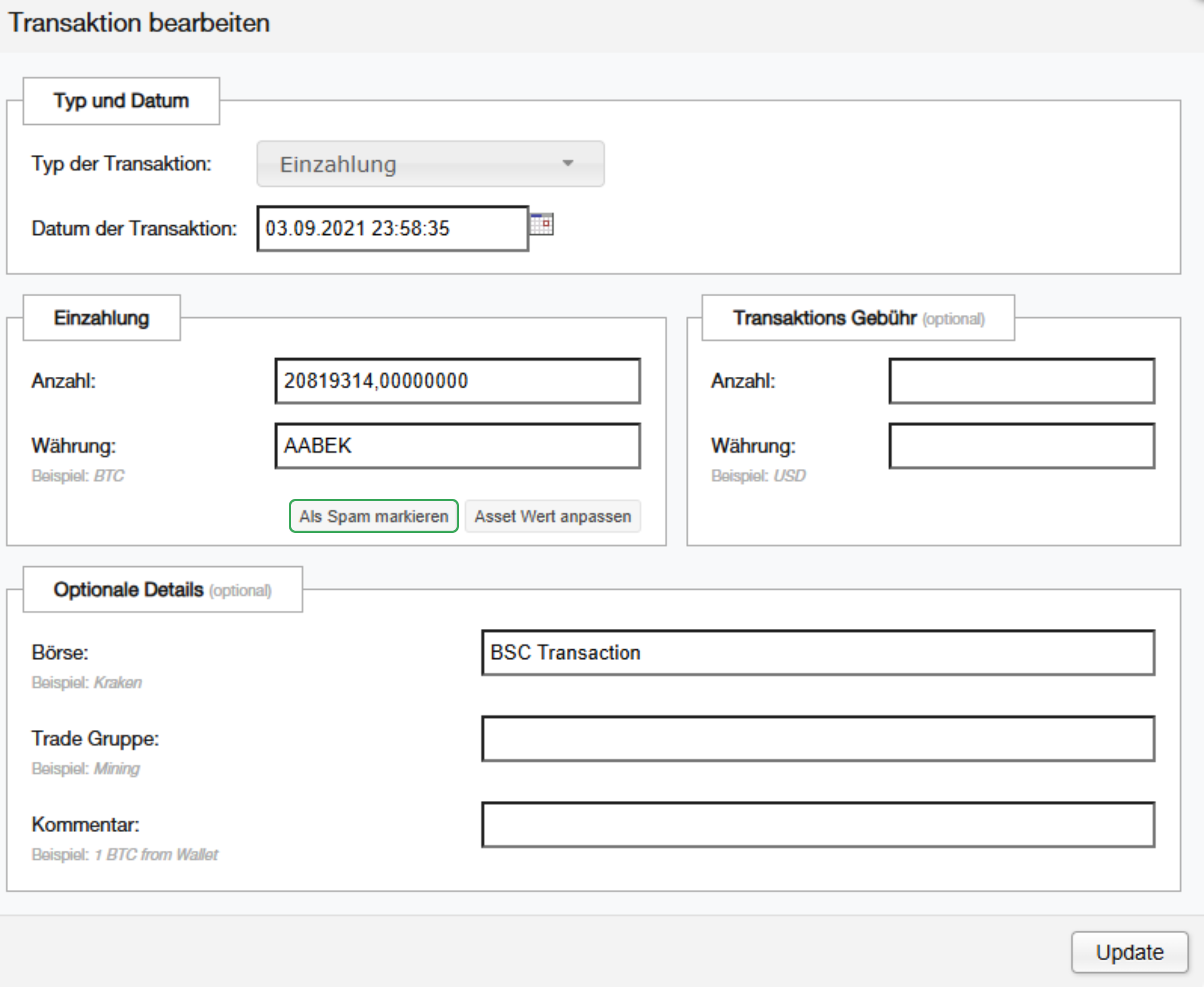1204x987 pixels.
Task: Click the empty Trade Gruppe field
Action: [x=818, y=738]
